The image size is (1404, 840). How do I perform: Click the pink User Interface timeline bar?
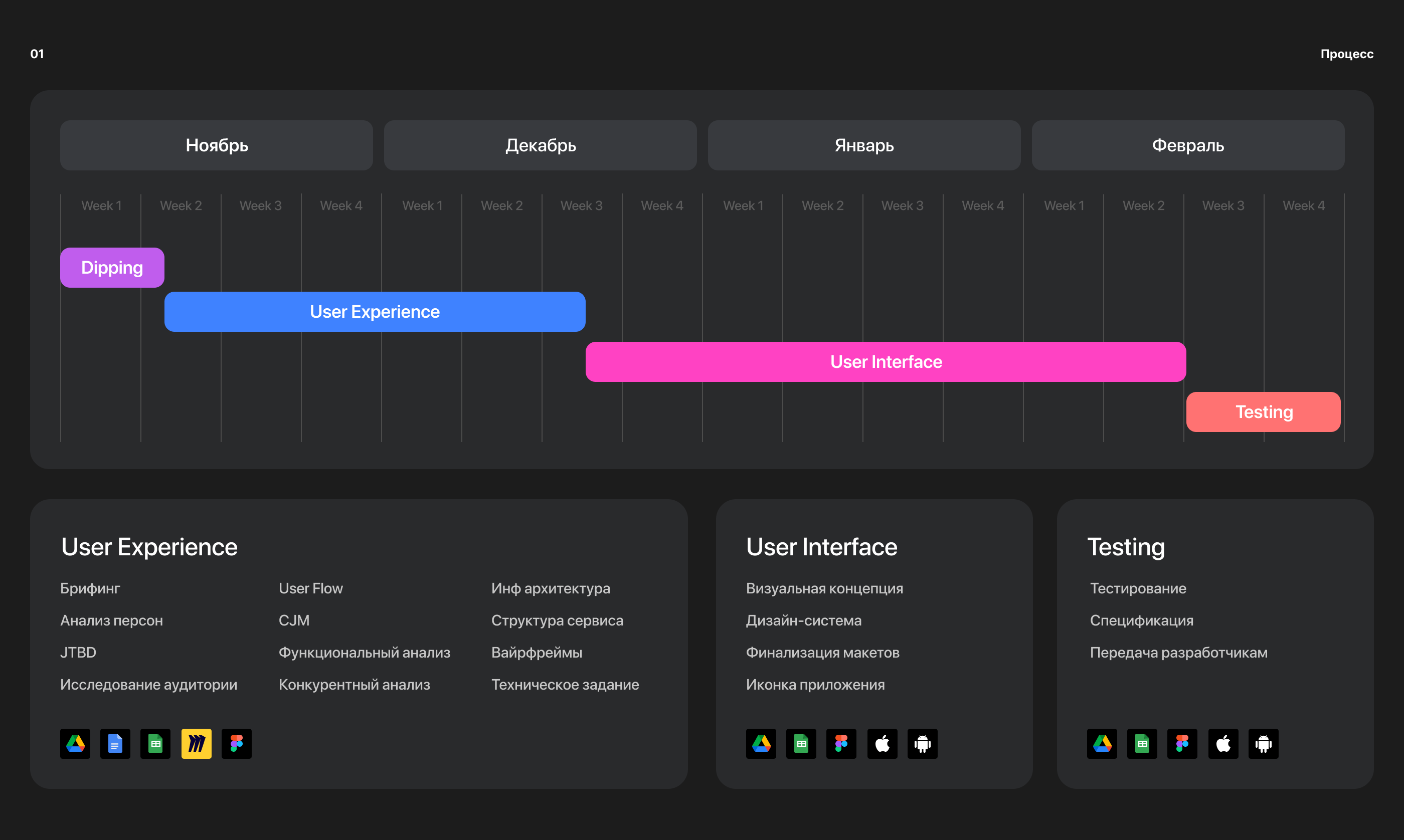click(886, 362)
